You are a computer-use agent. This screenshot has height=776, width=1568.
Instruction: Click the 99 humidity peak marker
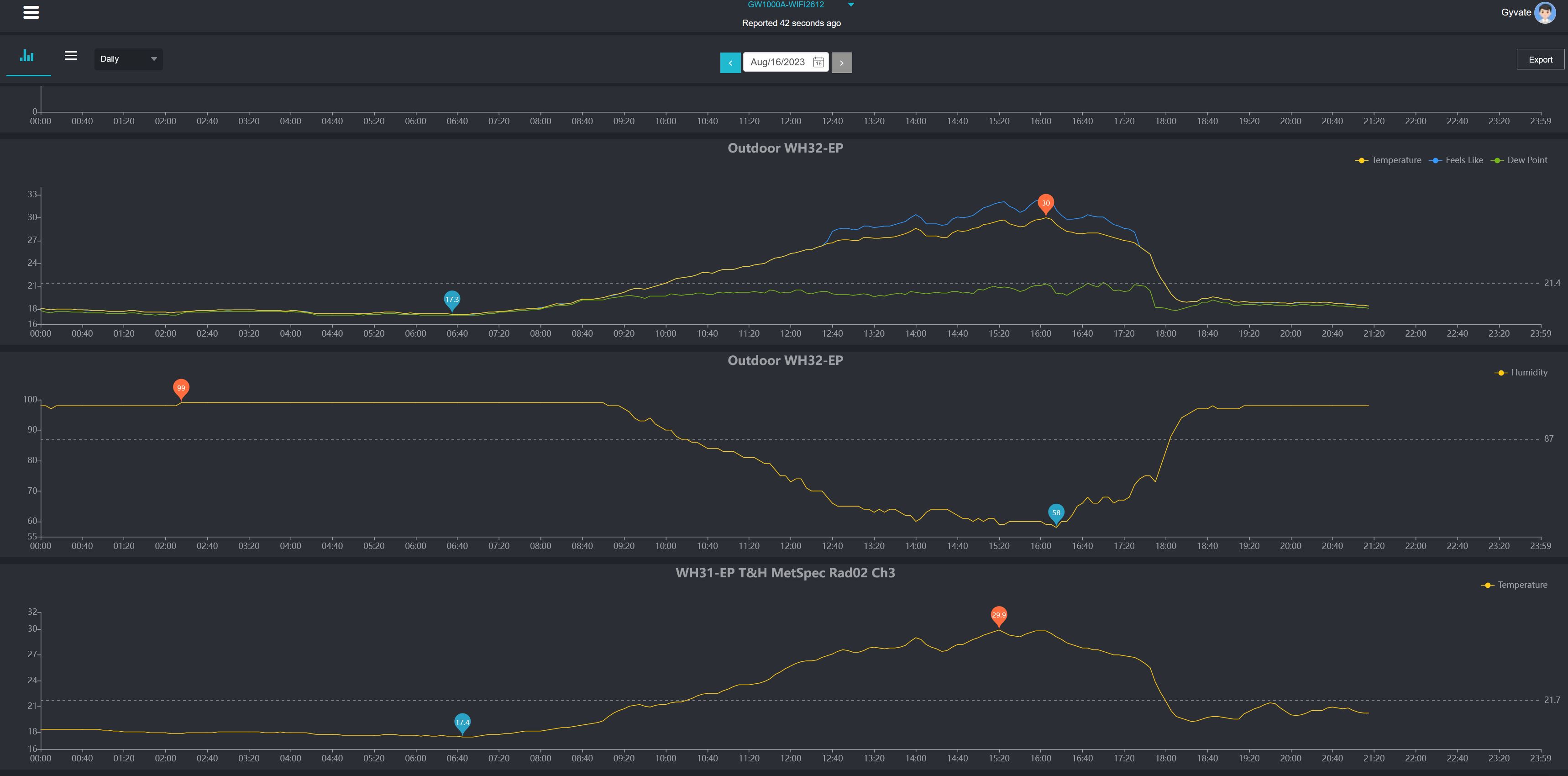tap(181, 388)
